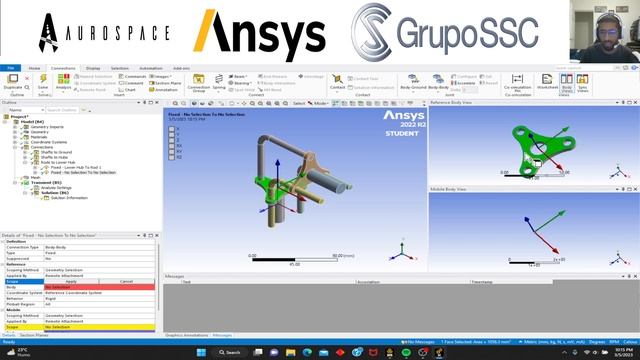Switch to the Selection ribbon tab
Viewport: 640px width, 360px height.
[120, 68]
